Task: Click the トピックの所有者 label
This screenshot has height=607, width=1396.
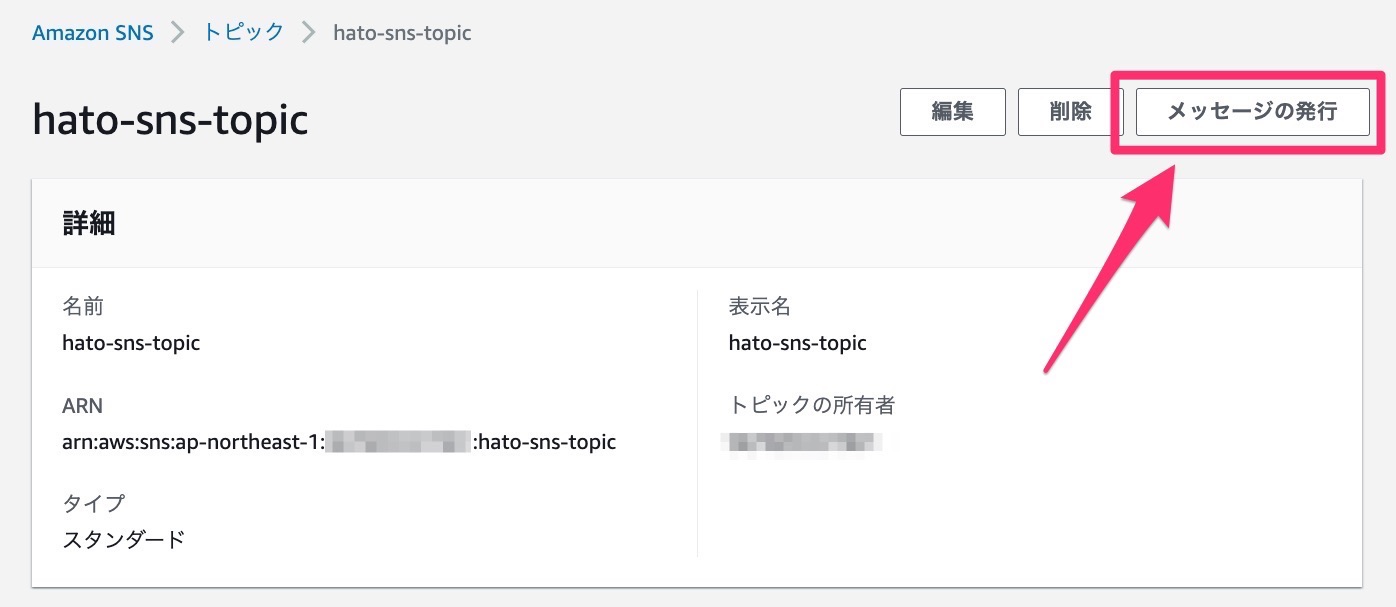Action: pos(812,405)
